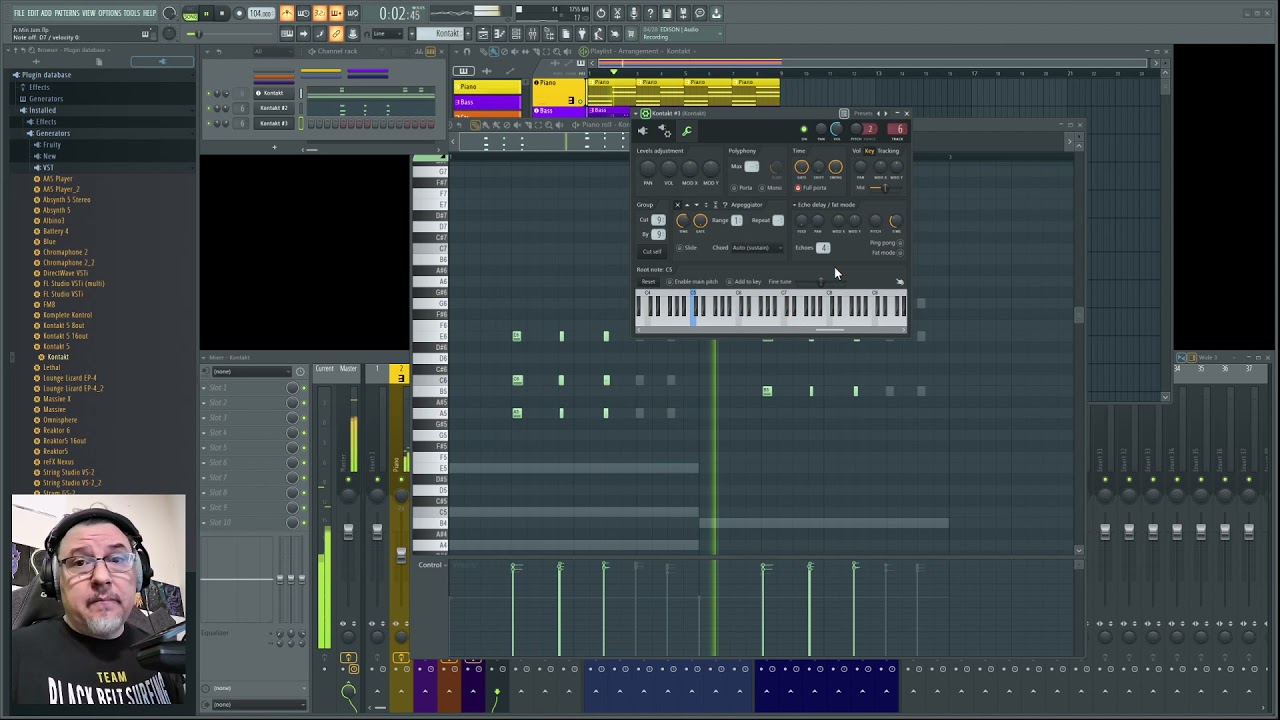Viewport: 1280px width, 720px height.
Task: Click the root note Reset button
Action: point(648,282)
